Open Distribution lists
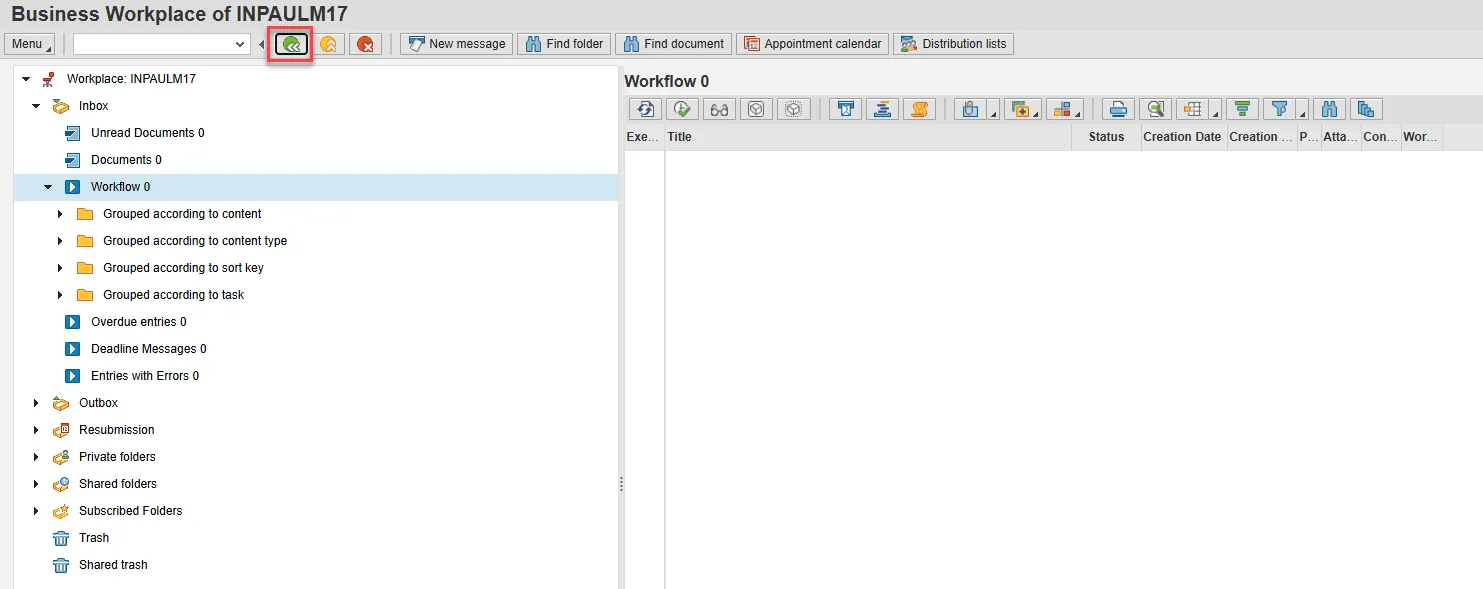This screenshot has height=589, width=1483. pyautogui.click(x=953, y=44)
